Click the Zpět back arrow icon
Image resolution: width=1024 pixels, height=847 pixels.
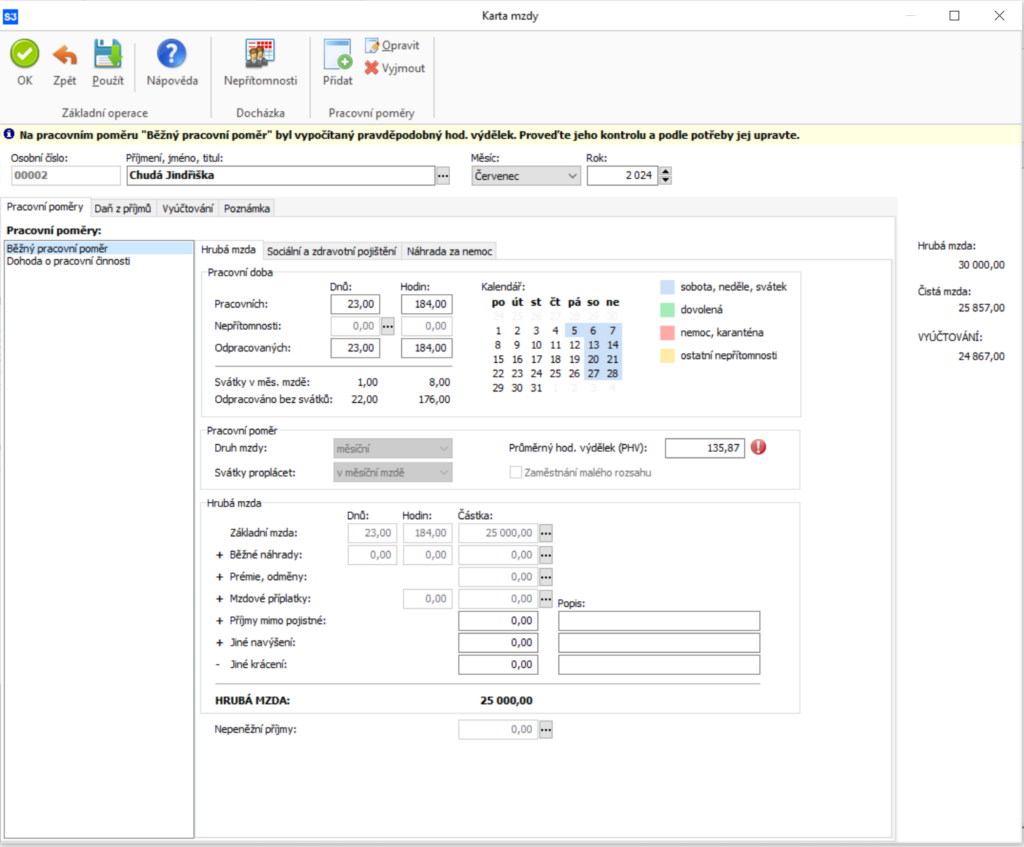pos(65,54)
